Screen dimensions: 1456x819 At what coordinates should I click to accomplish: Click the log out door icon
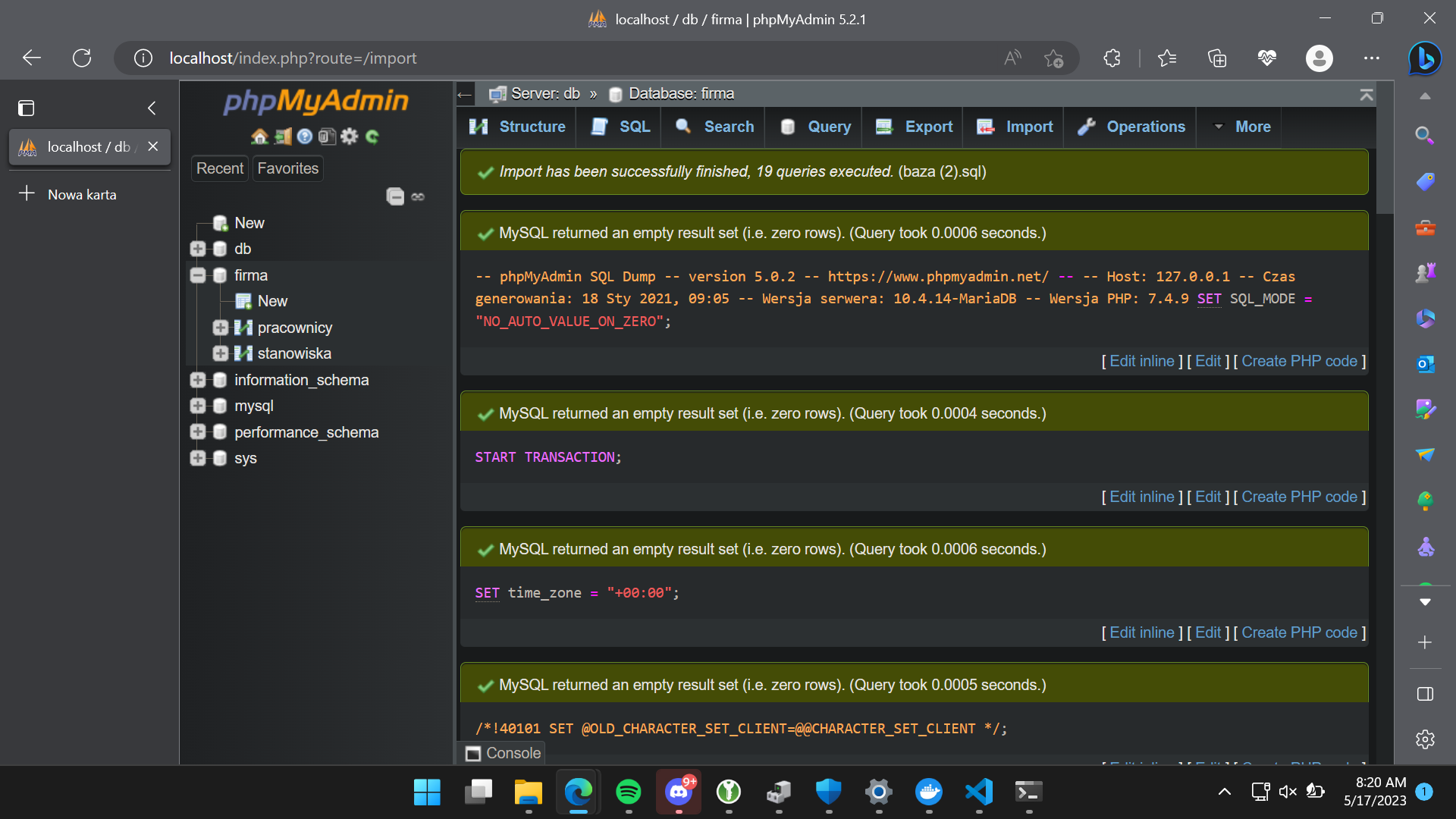point(283,136)
